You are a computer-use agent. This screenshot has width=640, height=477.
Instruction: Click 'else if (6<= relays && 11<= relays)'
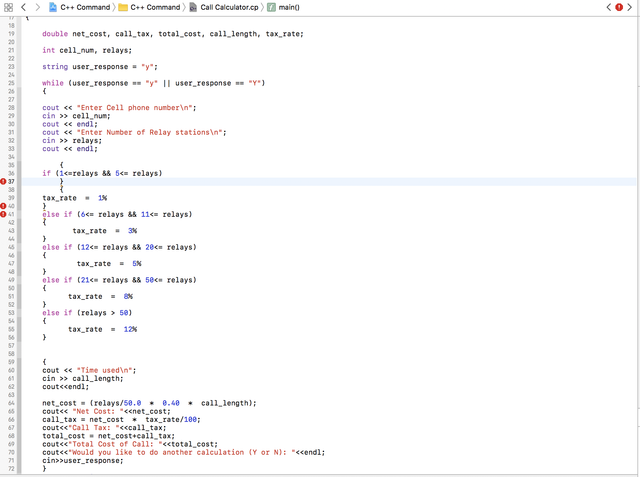[117, 214]
